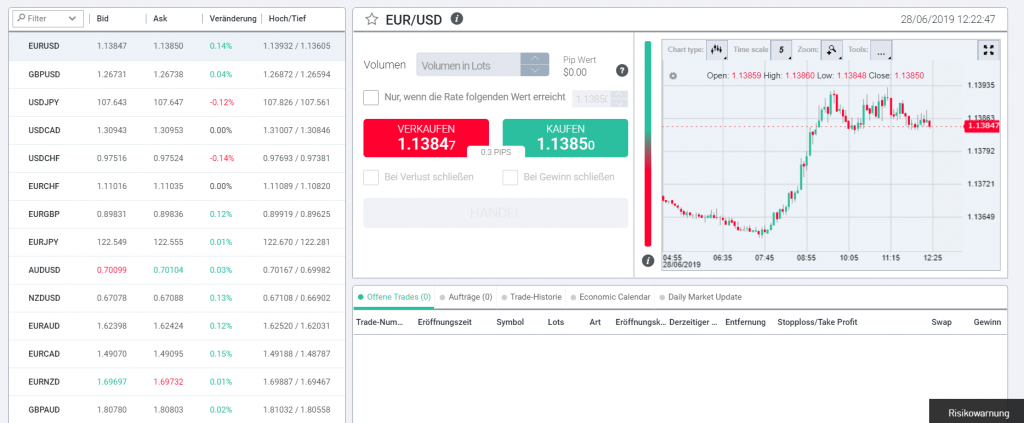This screenshot has width=1024, height=423.
Task: Open EUR/USD instrument info icon beside title
Action: point(457,18)
